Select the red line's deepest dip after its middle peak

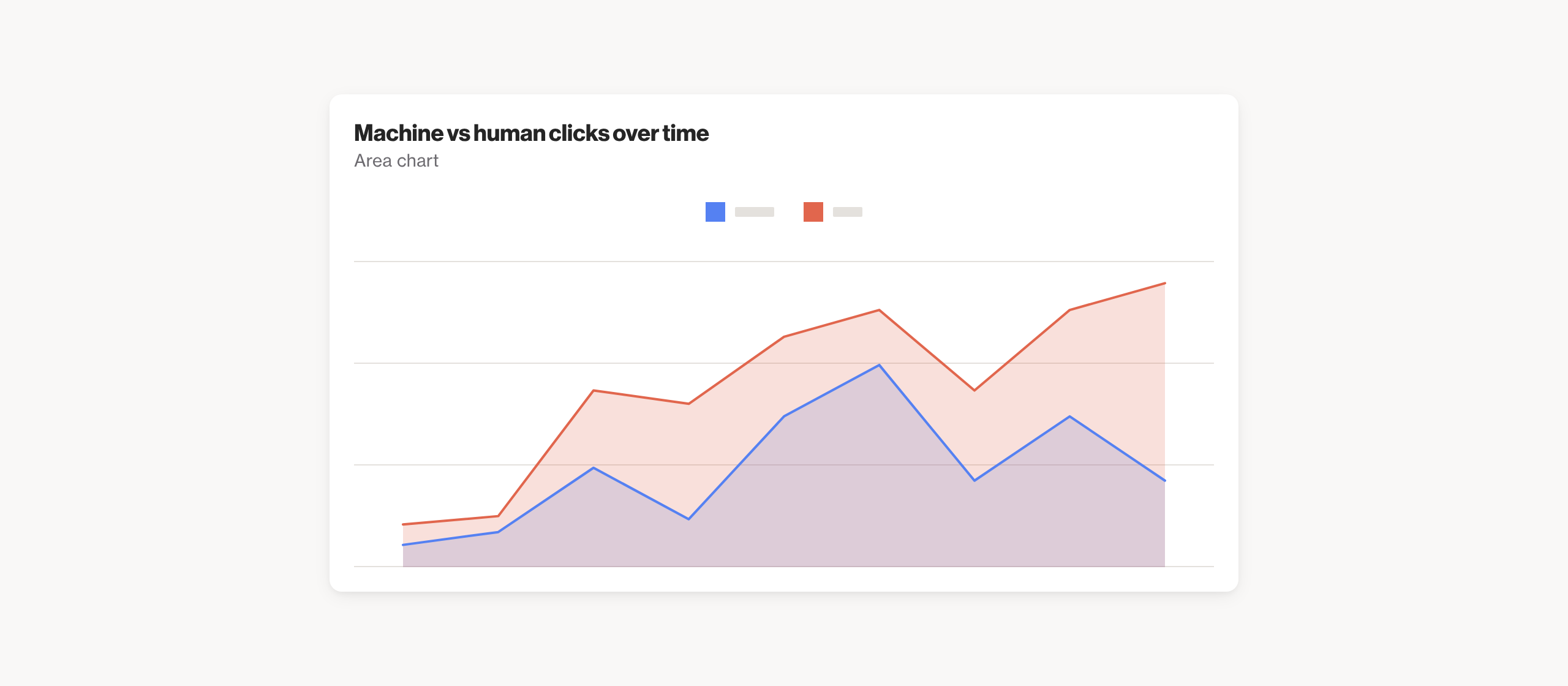click(x=974, y=390)
